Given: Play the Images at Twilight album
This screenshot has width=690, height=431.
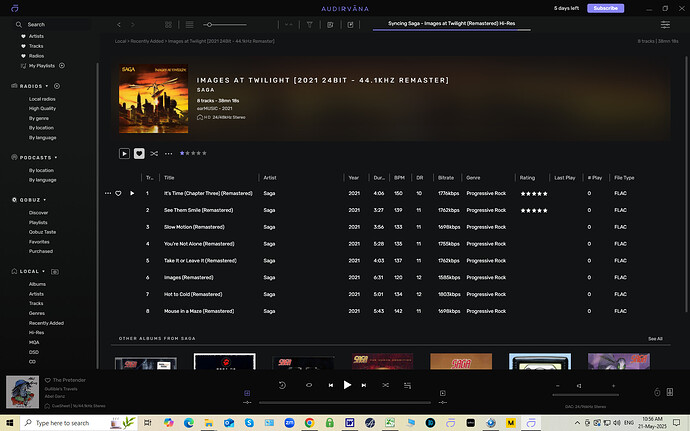Looking at the screenshot, I should 124,153.
